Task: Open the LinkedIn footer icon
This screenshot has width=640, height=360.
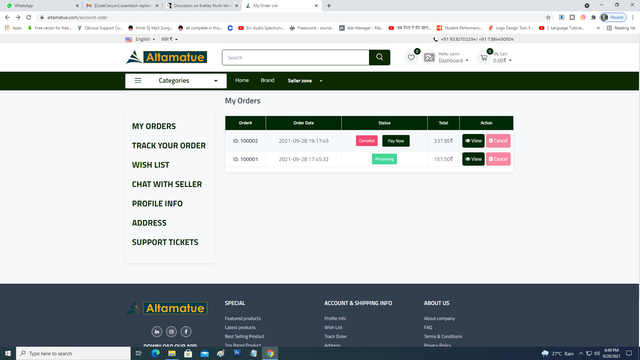Action: point(157,331)
